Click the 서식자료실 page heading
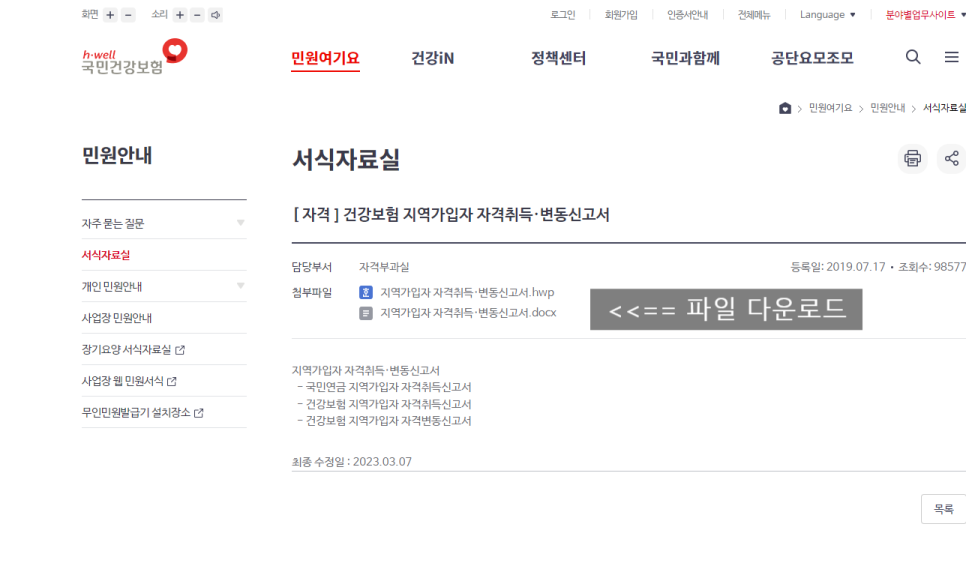966x572 pixels. (346, 160)
